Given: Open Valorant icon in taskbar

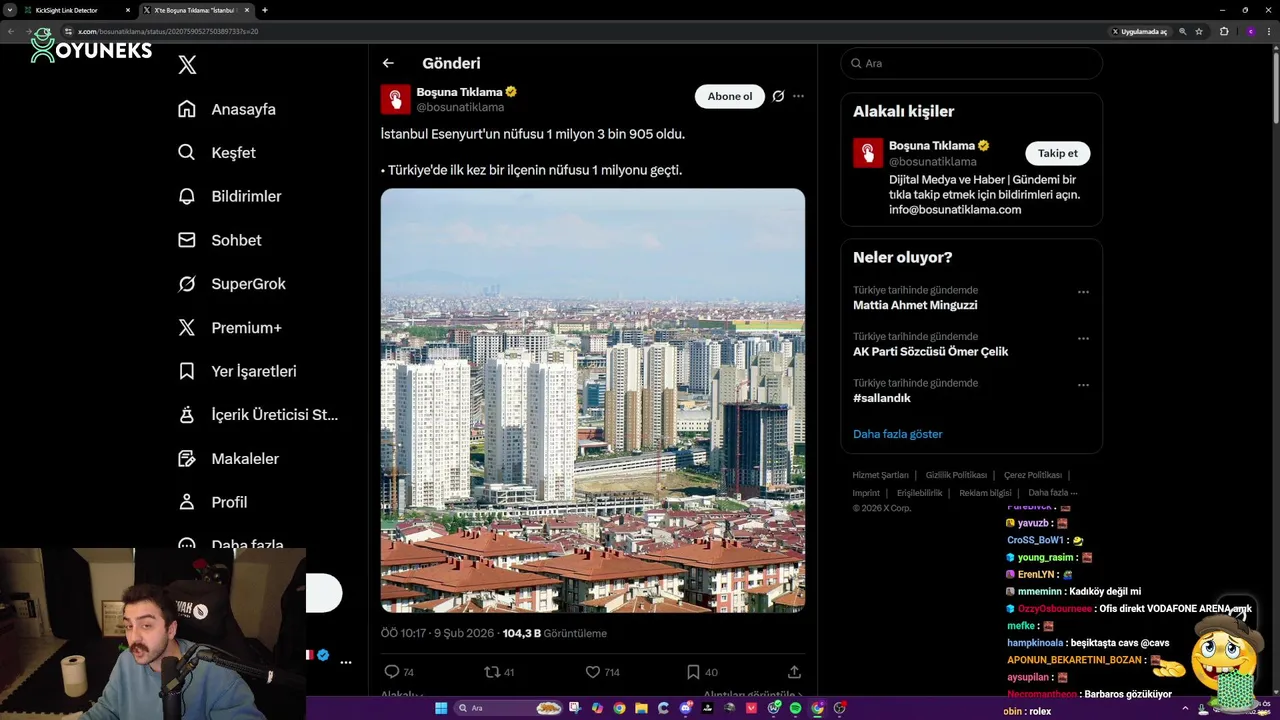Looking at the screenshot, I should point(751,708).
